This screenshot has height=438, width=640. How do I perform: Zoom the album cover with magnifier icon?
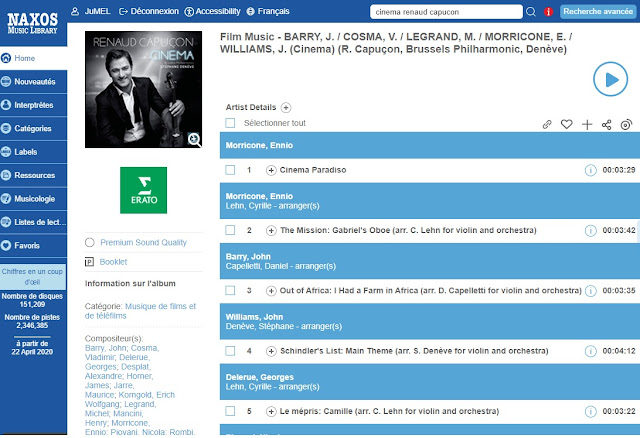point(194,140)
